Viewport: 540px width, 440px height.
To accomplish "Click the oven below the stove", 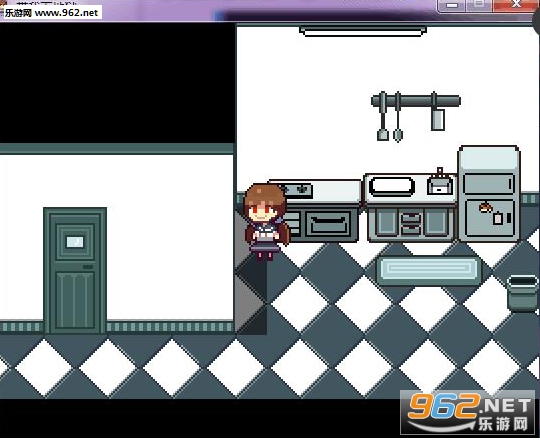I will pos(329,224).
